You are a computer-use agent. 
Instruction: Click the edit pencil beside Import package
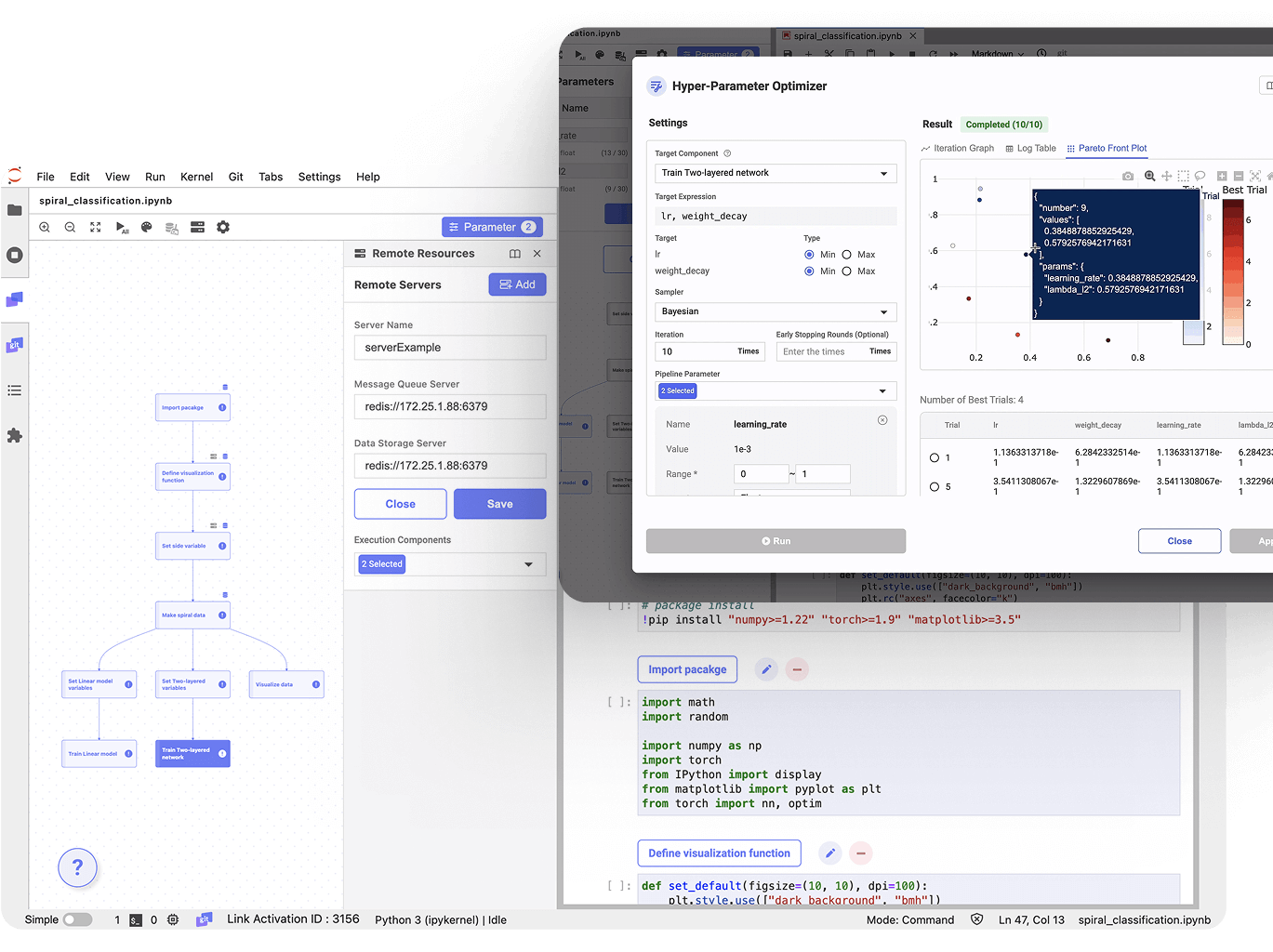pyautogui.click(x=766, y=669)
